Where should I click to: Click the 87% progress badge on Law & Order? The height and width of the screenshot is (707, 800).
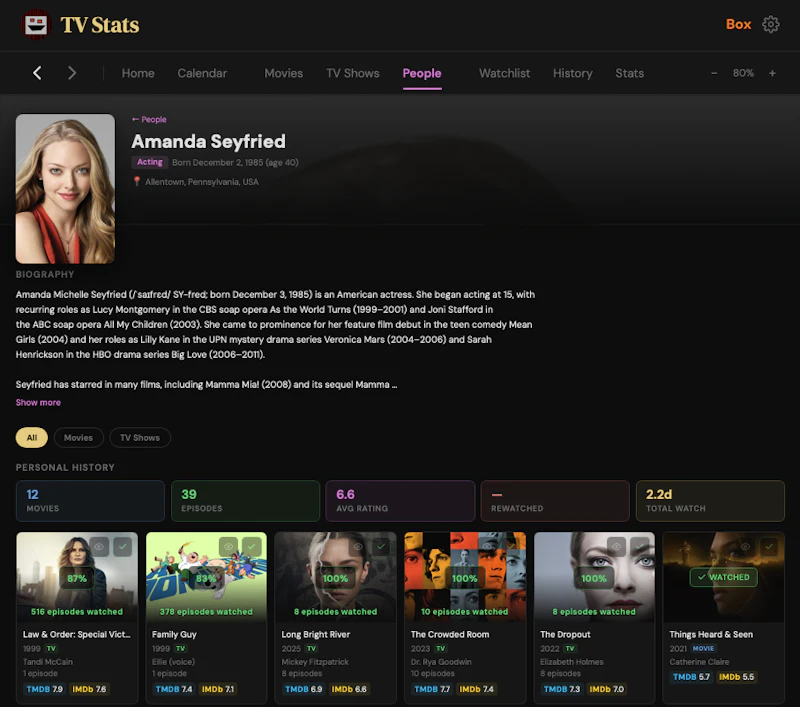77,578
